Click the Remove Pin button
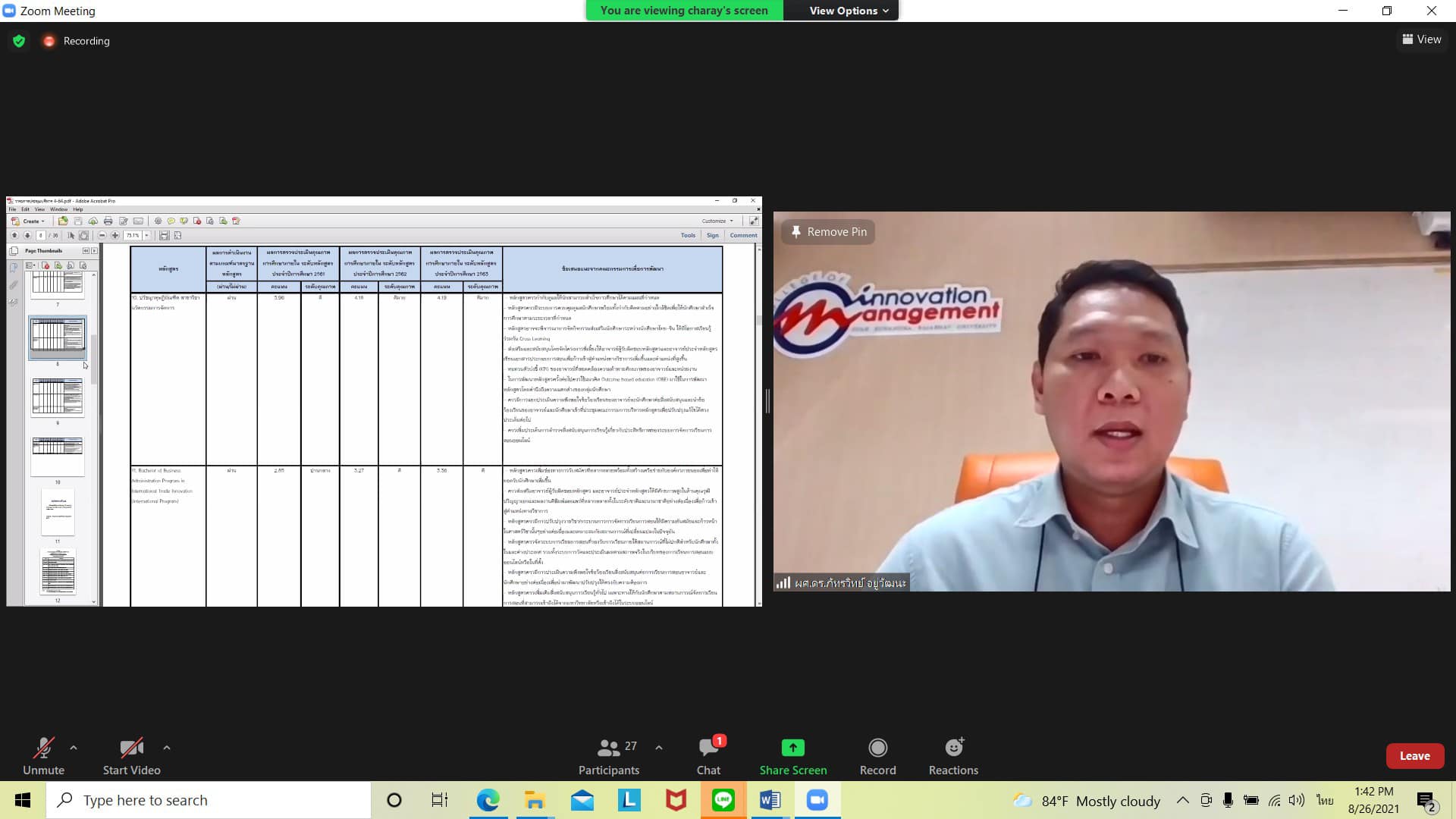The image size is (1456, 819). (829, 232)
